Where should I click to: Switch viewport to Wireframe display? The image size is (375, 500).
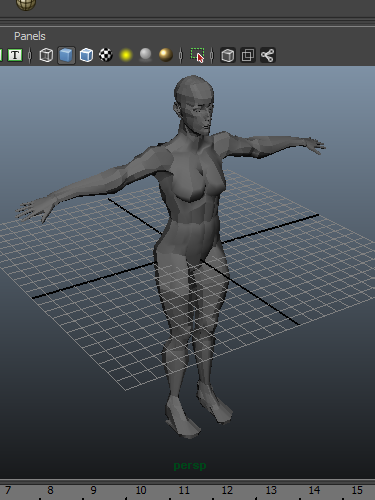(x=46, y=55)
